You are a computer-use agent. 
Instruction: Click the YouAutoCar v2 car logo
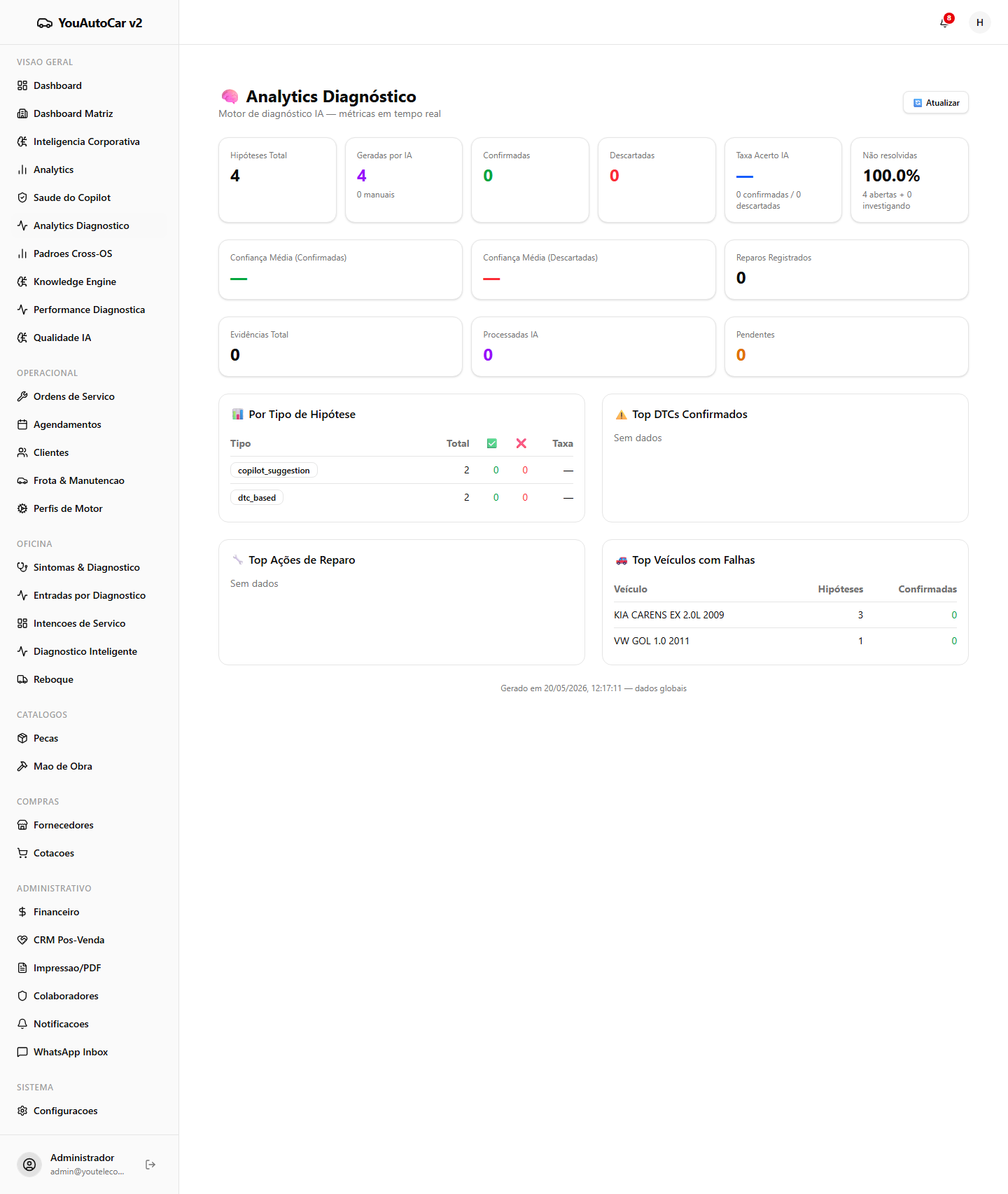[45, 23]
